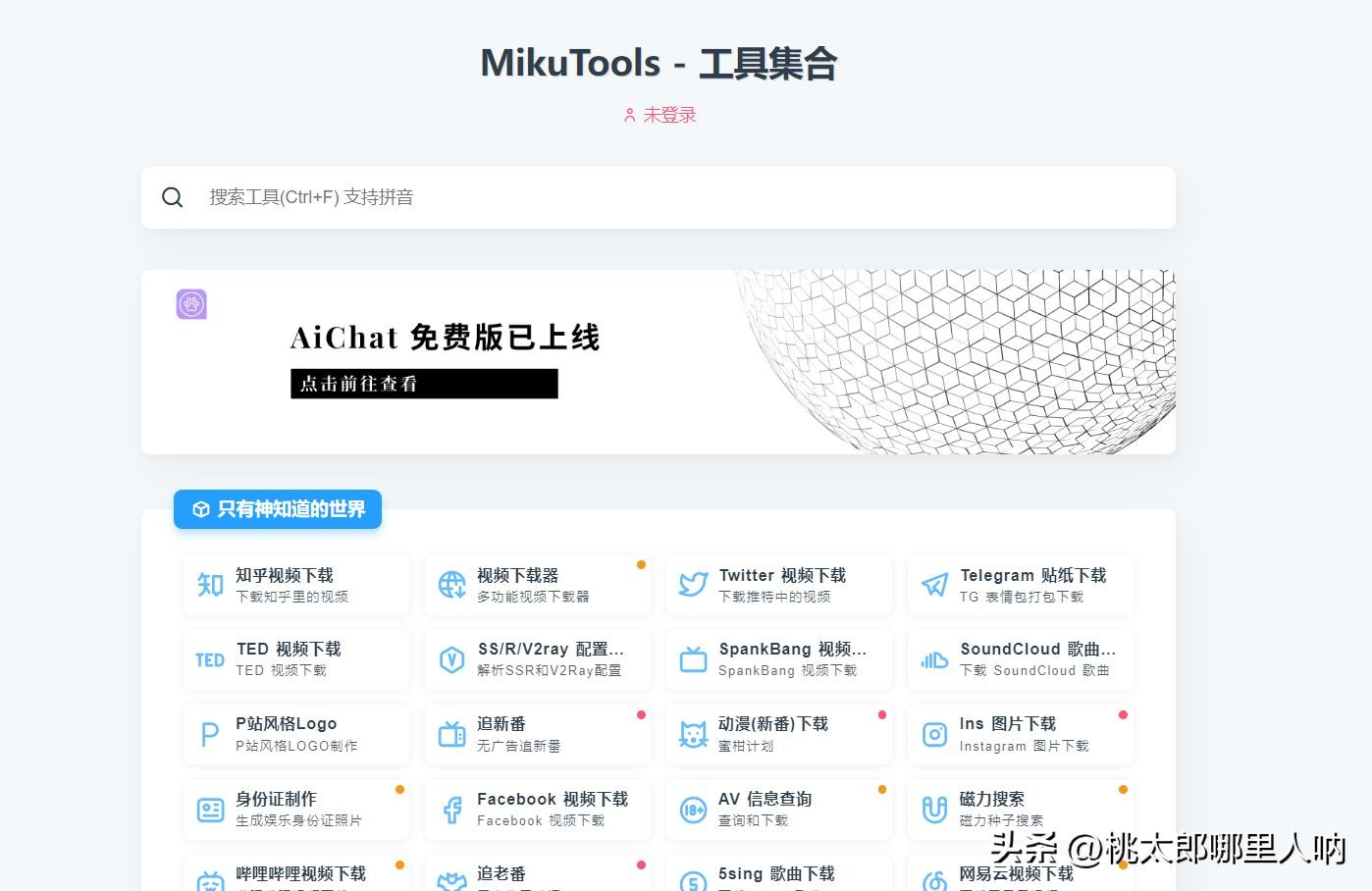Open the P站风格Logo tool
The image size is (1372, 891).
tap(296, 734)
